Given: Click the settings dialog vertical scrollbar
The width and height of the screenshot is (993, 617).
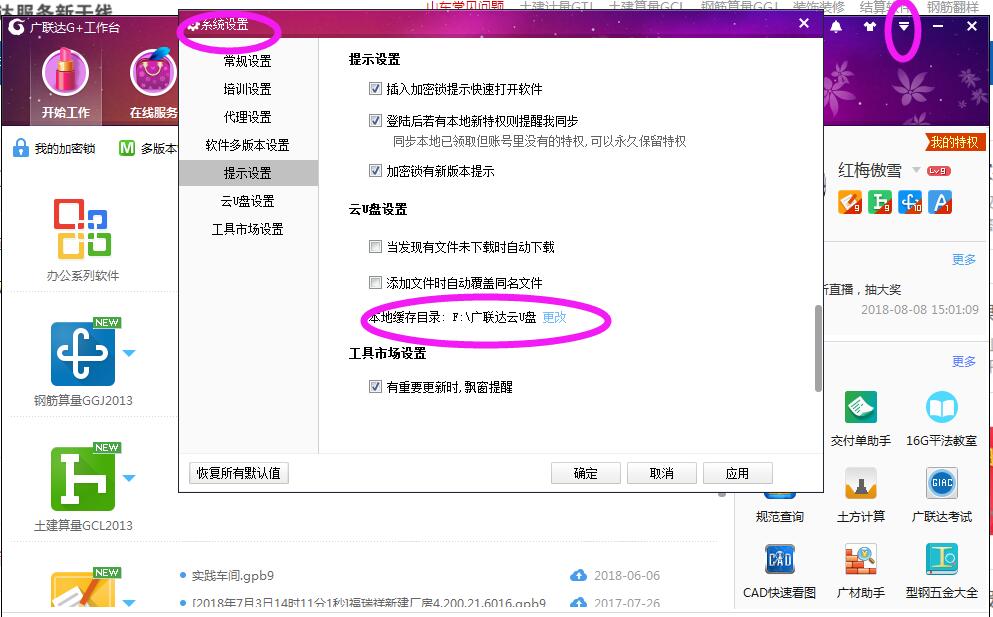Looking at the screenshot, I should tap(818, 348).
